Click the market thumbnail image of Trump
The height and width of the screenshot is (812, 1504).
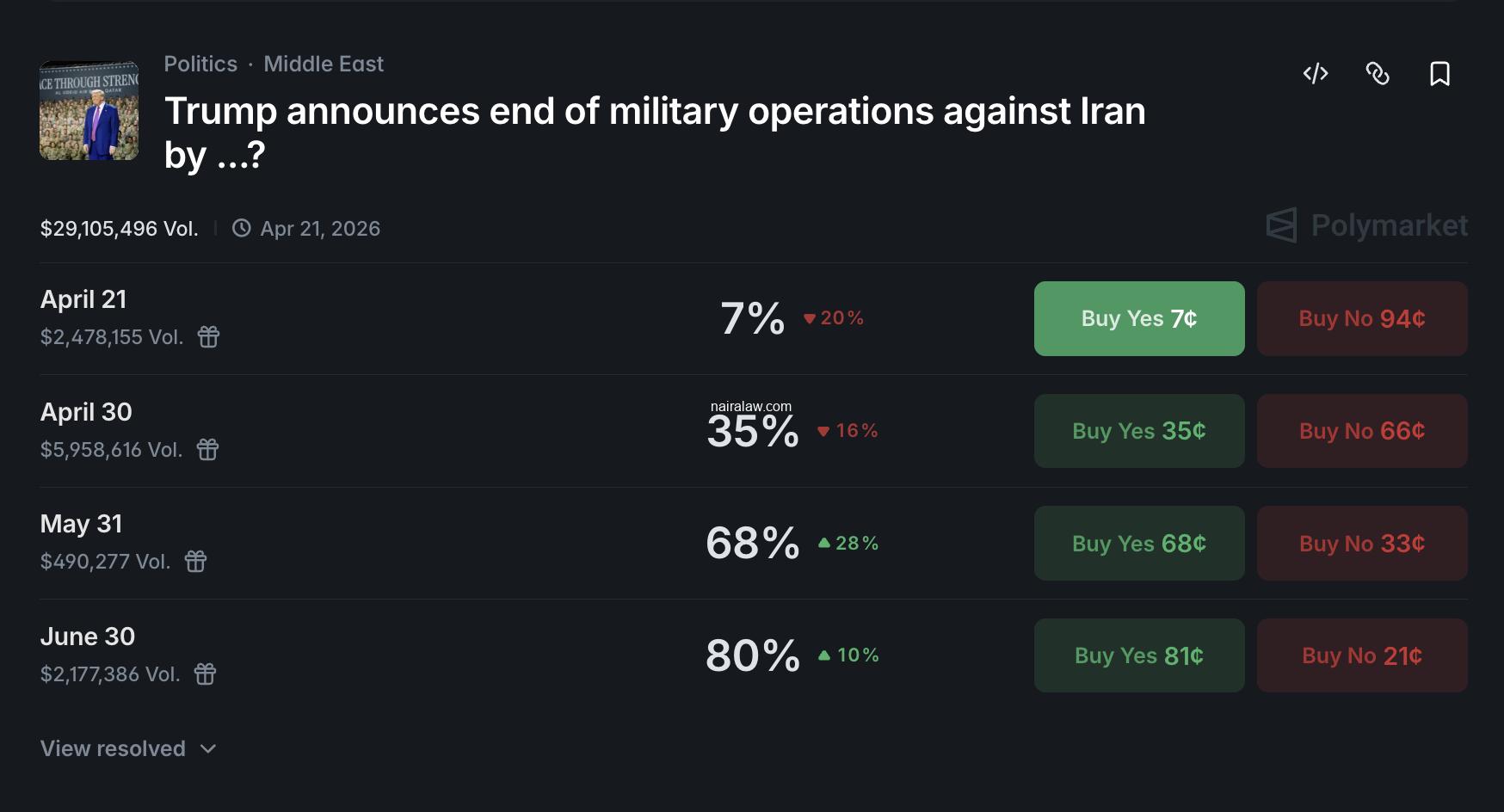click(89, 110)
